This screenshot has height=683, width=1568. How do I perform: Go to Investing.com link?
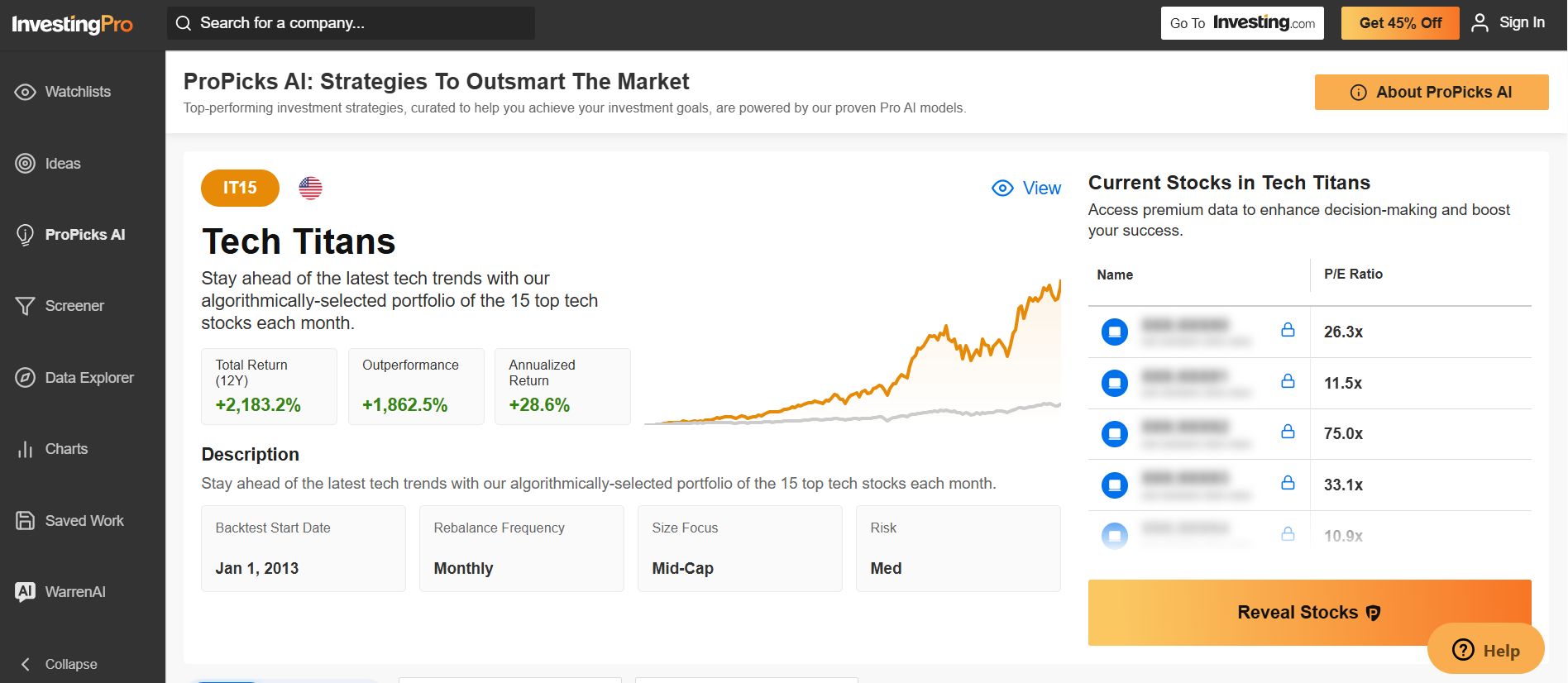point(1241,23)
